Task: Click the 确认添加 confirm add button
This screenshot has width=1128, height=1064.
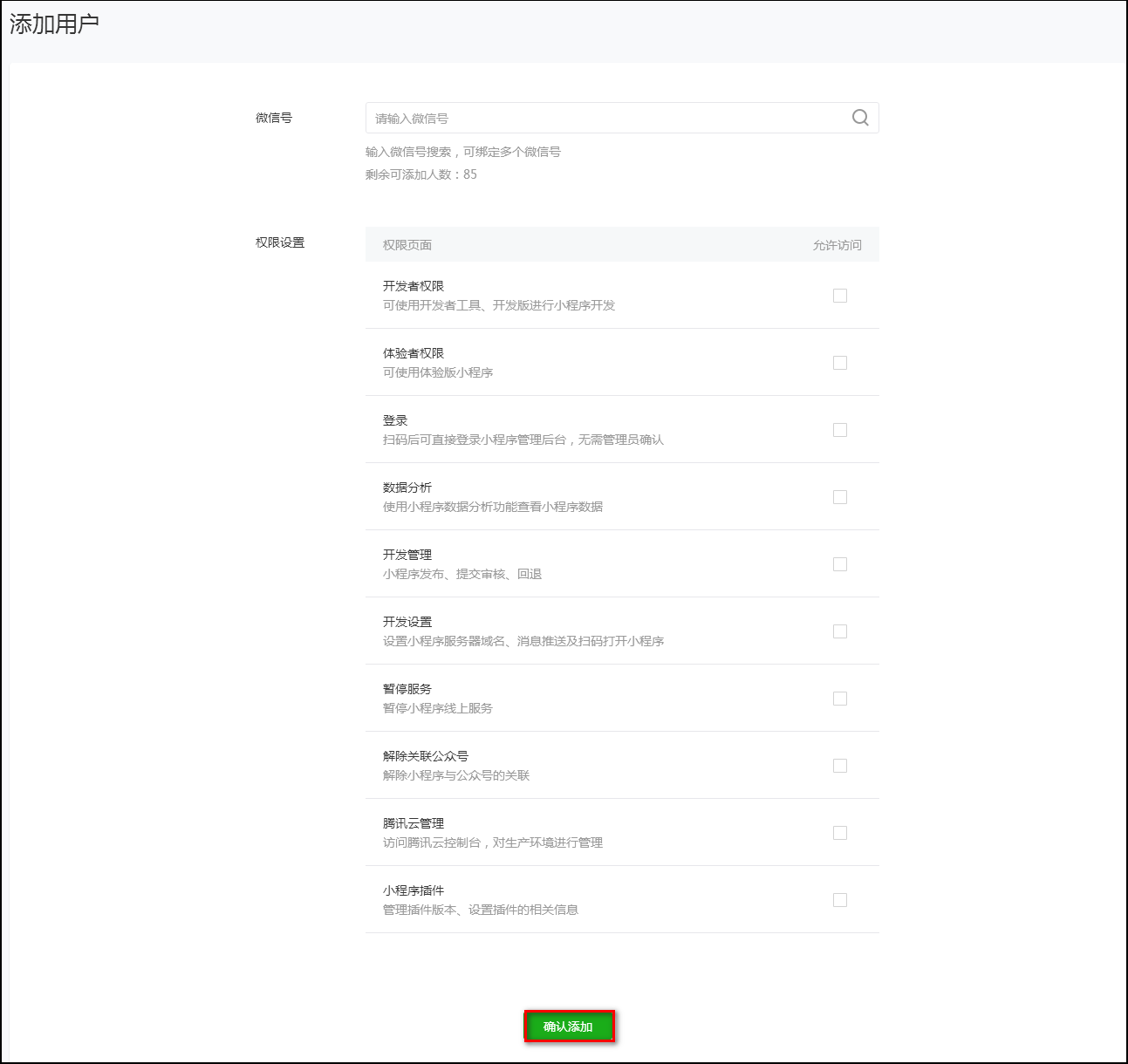Action: tap(570, 1026)
